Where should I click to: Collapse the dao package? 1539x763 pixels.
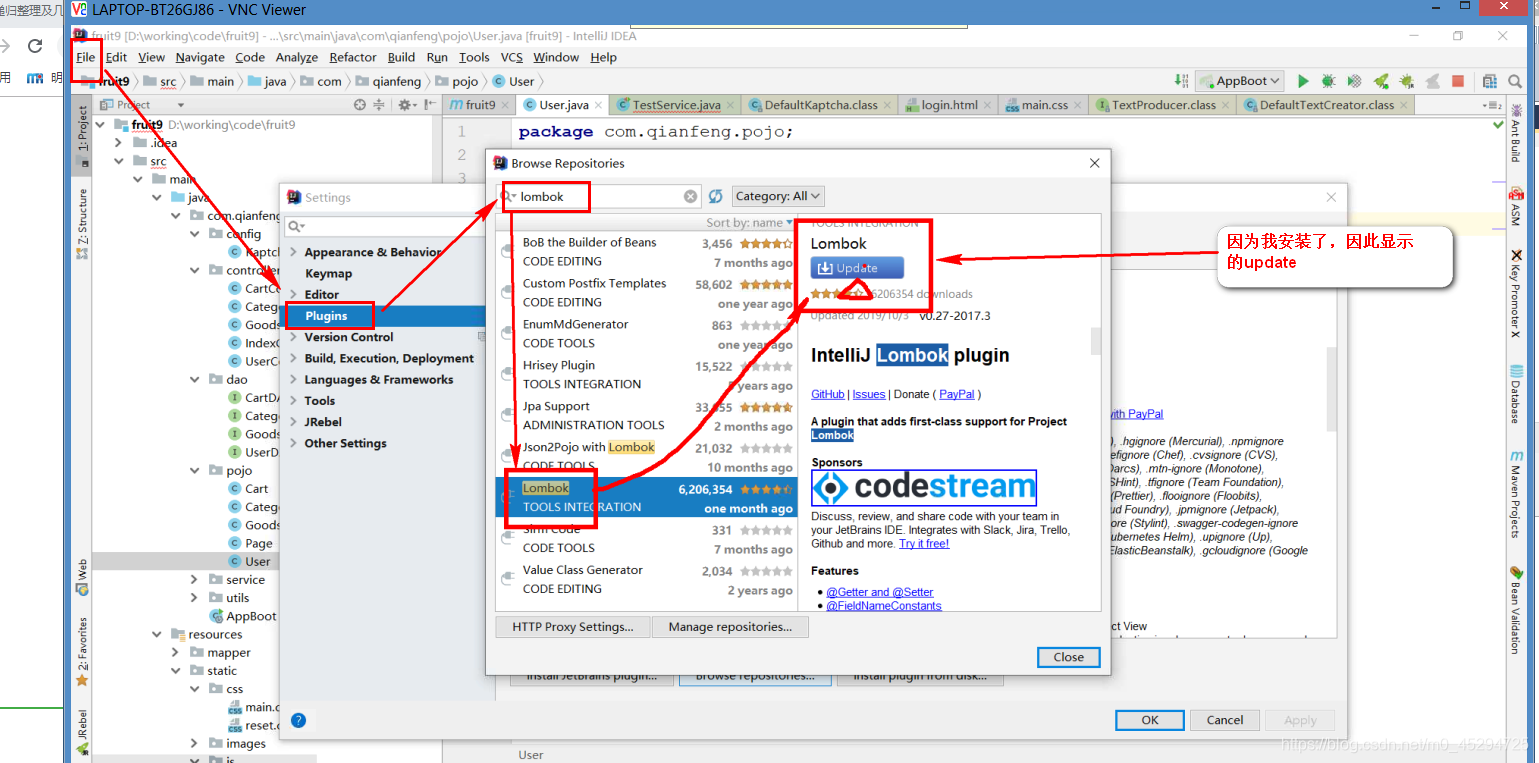coord(195,380)
